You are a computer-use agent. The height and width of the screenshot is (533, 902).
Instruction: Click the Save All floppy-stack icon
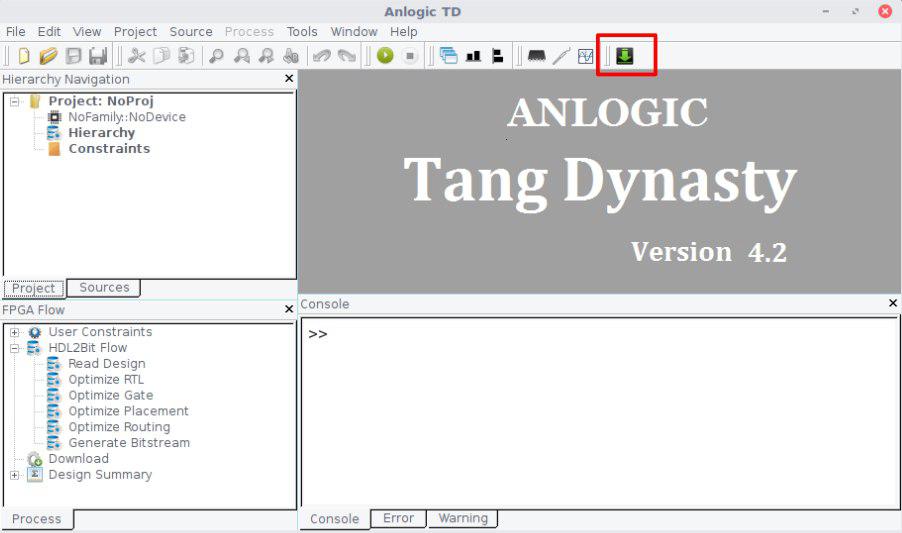[x=98, y=56]
